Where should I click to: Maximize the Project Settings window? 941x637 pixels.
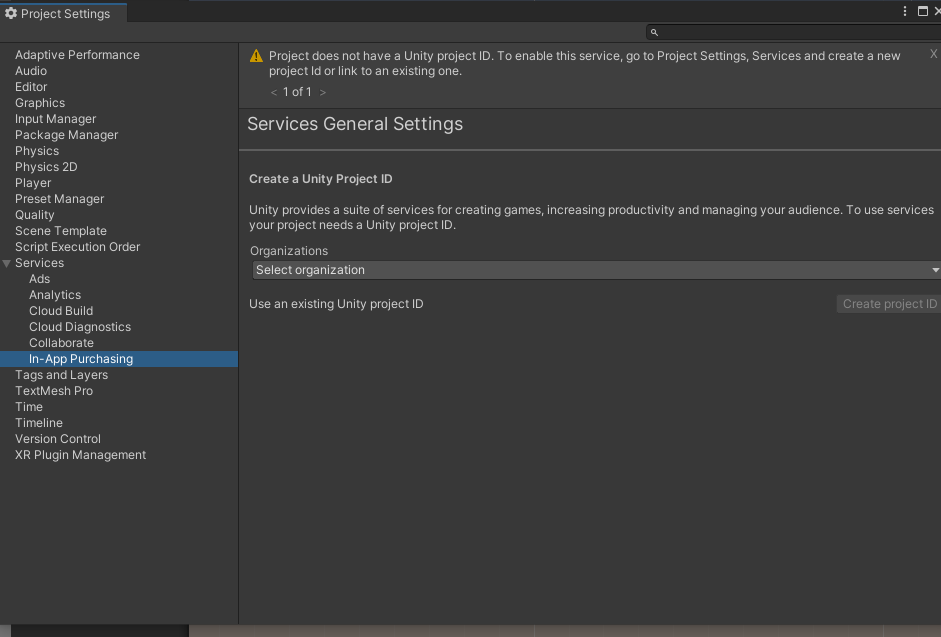tap(922, 11)
